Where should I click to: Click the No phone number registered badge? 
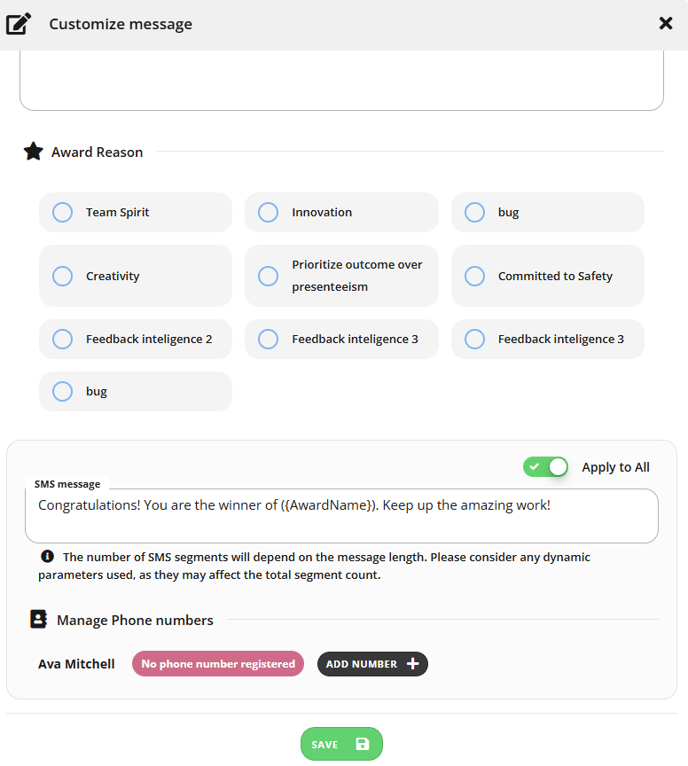(x=218, y=663)
